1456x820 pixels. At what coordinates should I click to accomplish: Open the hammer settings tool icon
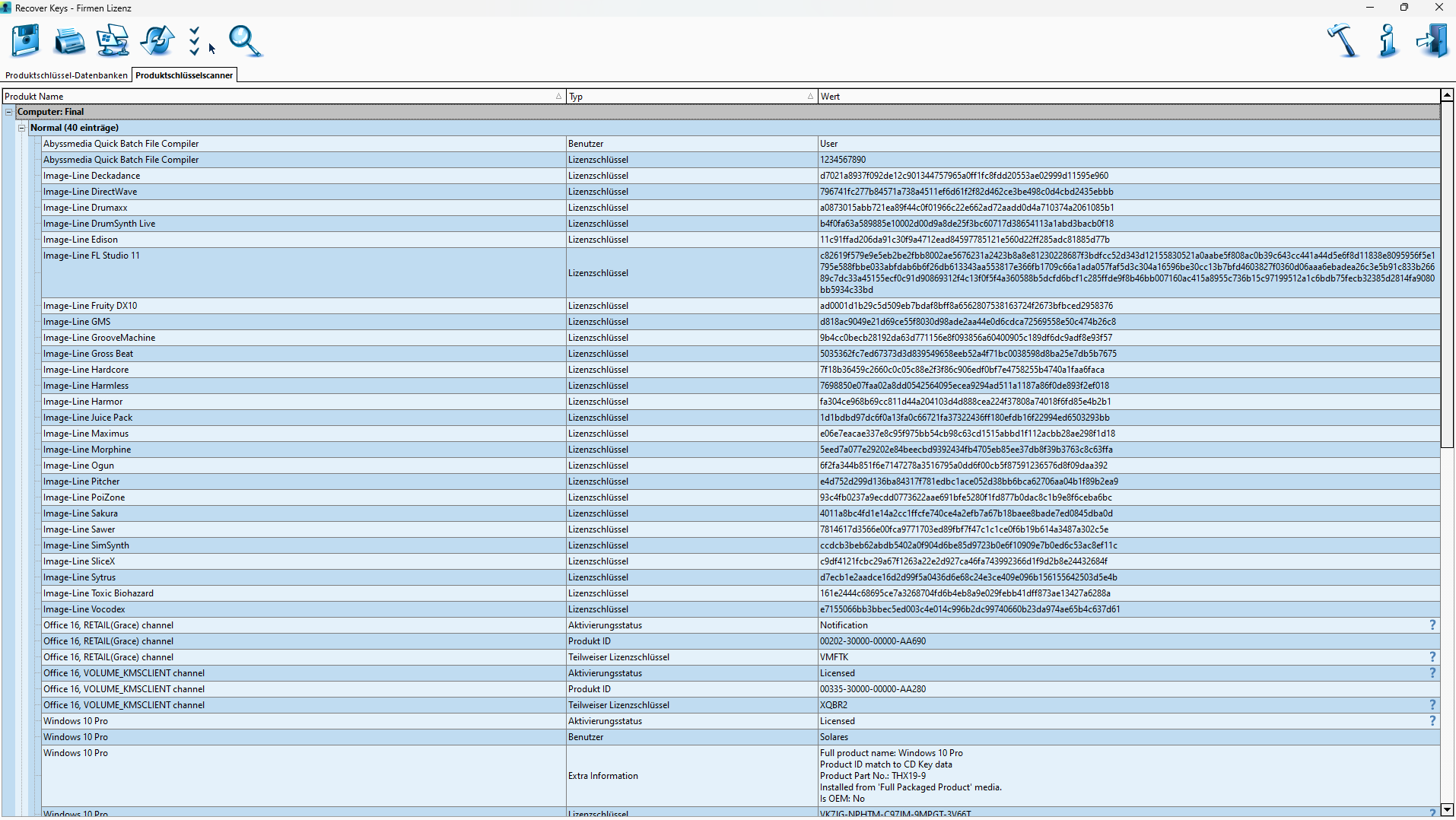coord(1343,40)
